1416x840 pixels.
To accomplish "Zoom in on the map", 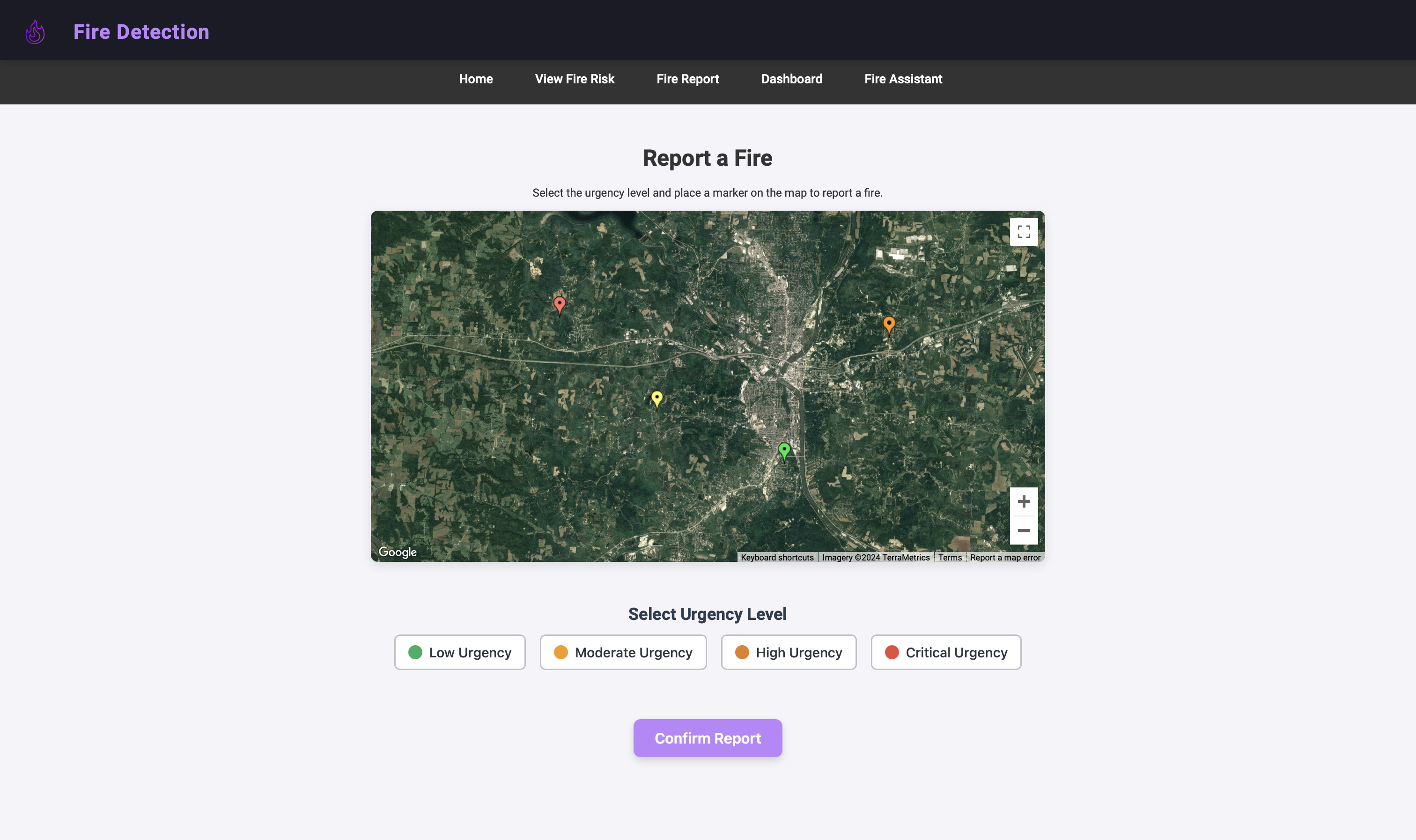I will [1023, 501].
